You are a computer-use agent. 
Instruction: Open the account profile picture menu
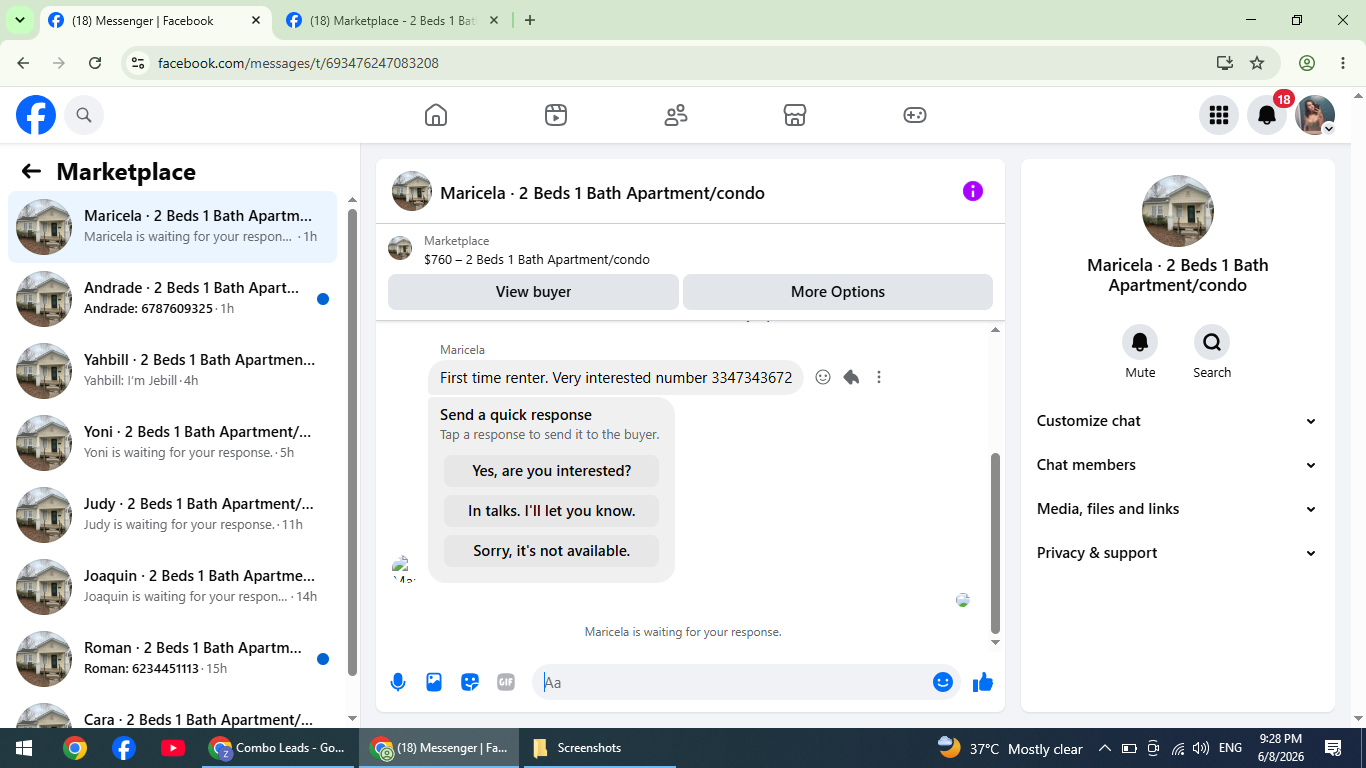click(1315, 115)
